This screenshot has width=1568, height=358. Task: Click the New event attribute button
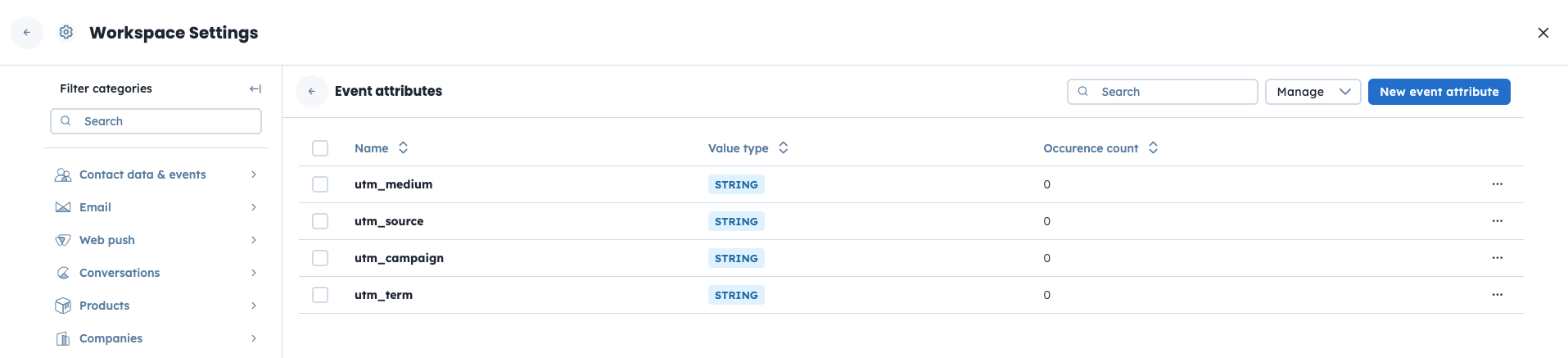point(1439,92)
